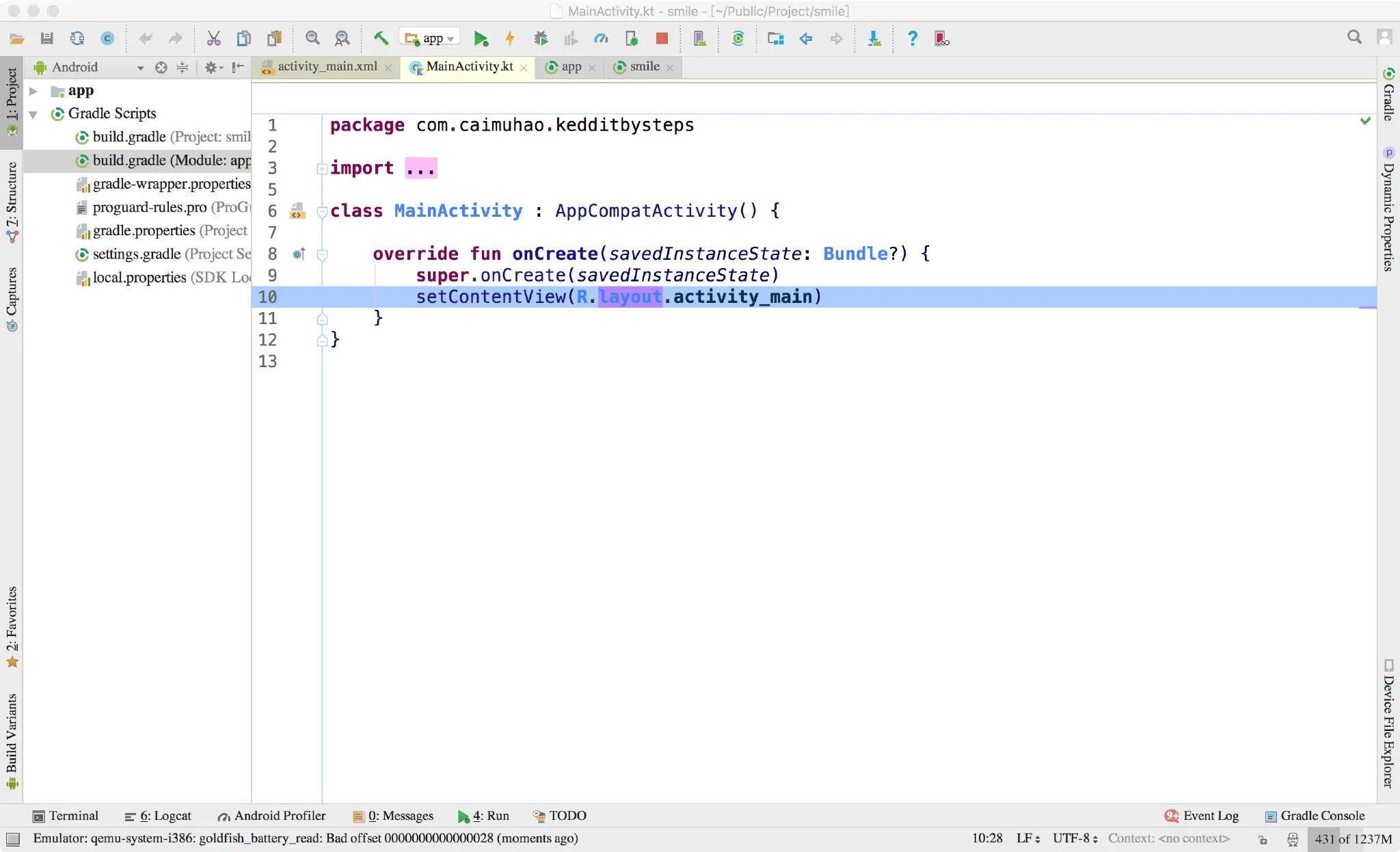Click the memory usage indicator

point(1353,839)
